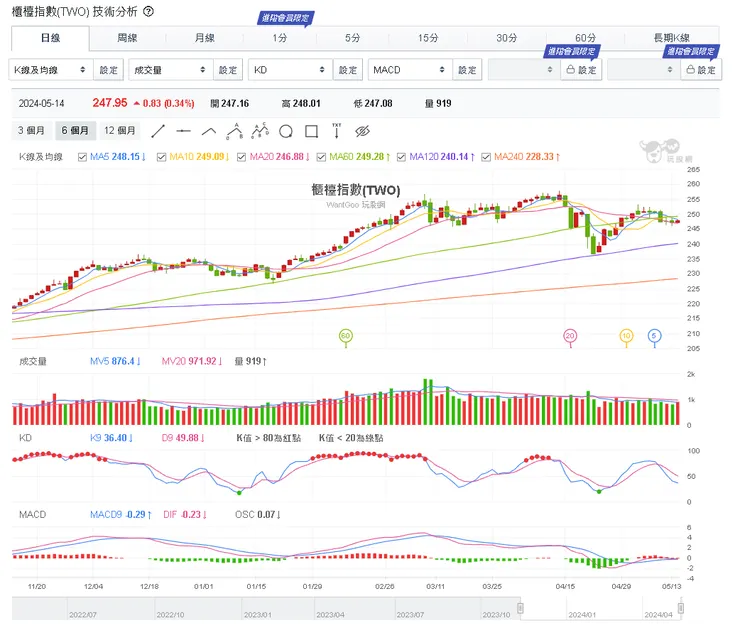
Task: Uncheck the MA5 moving average checkbox
Action: click(82, 157)
